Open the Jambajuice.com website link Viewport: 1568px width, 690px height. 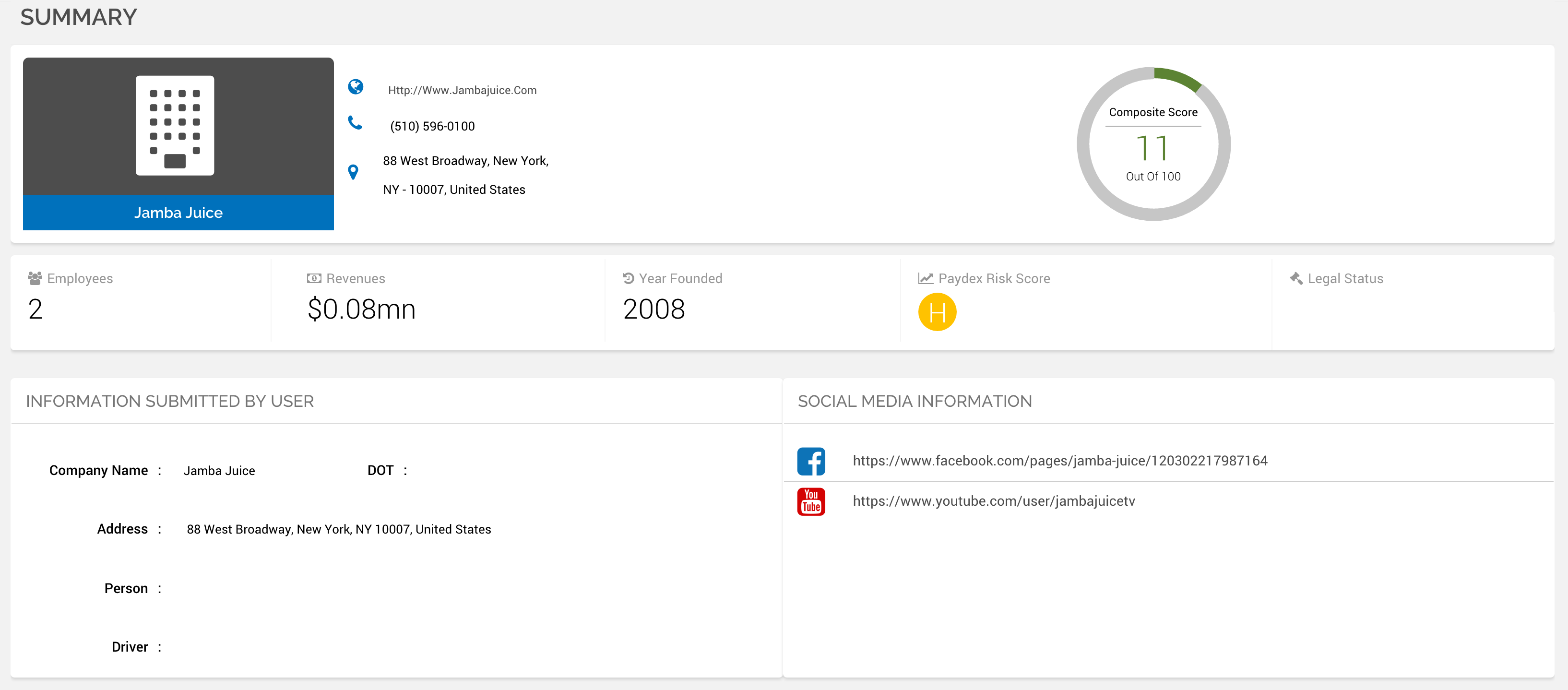[462, 90]
